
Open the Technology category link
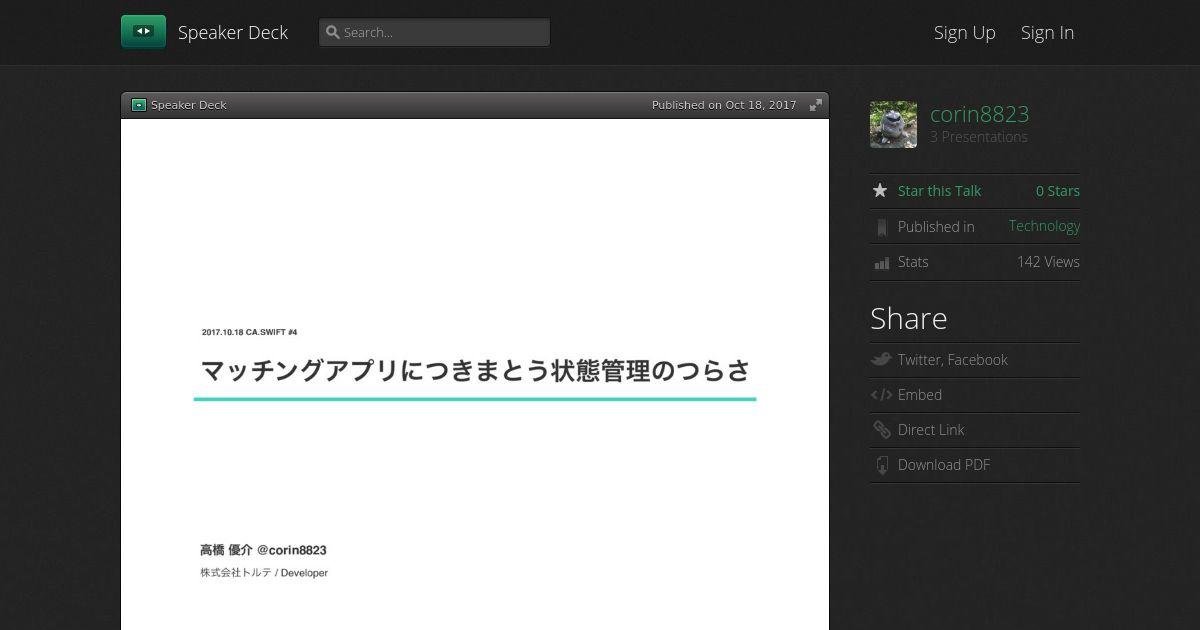coord(1044,226)
